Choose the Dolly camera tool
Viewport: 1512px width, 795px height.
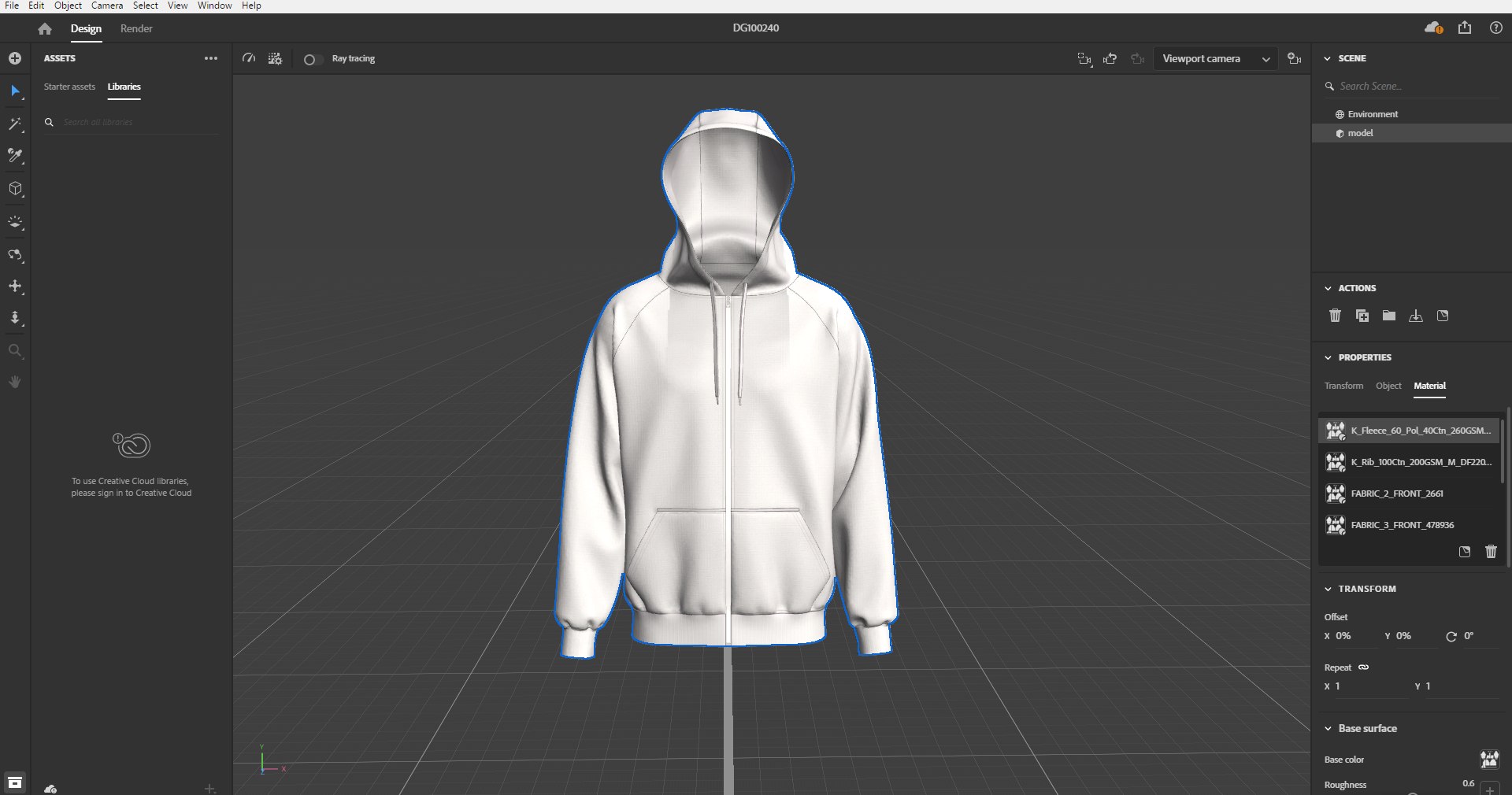pos(15,318)
